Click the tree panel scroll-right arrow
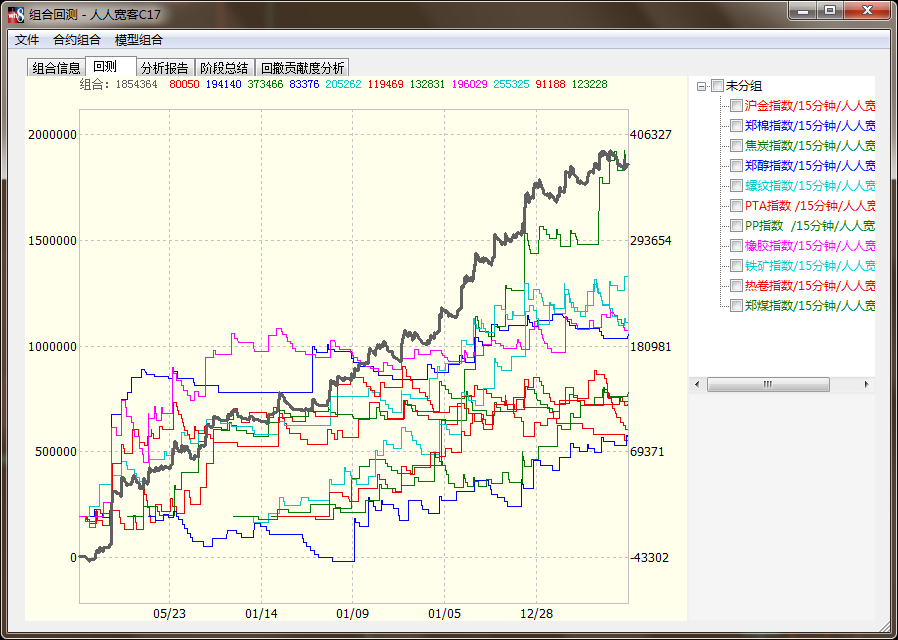 [867, 384]
